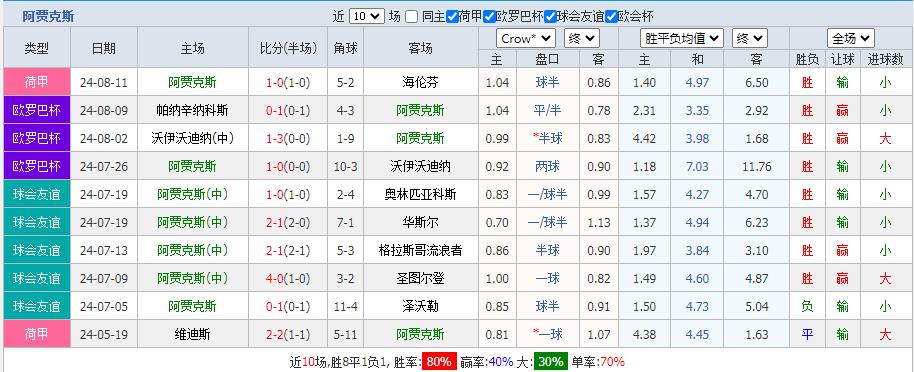Image resolution: width=914 pixels, height=372 pixels.
Task: Open the Crow* odds company dropdown
Action: click(x=526, y=39)
